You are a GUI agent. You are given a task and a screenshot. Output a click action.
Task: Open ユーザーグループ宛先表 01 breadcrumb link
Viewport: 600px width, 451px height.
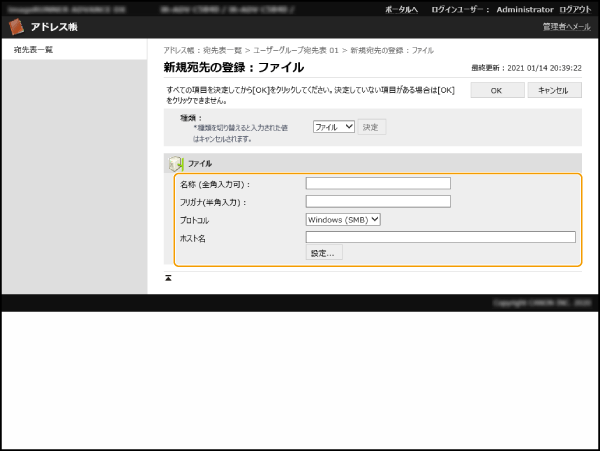[x=296, y=49]
